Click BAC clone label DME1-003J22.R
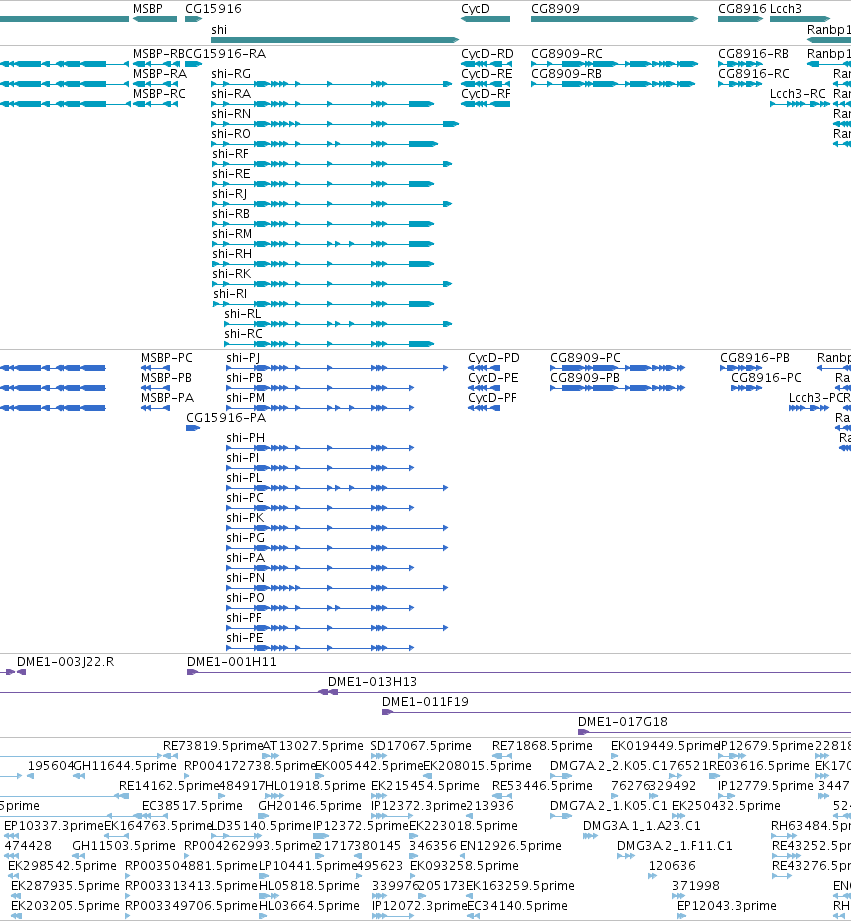The width and height of the screenshot is (851, 921). pyautogui.click(x=66, y=662)
